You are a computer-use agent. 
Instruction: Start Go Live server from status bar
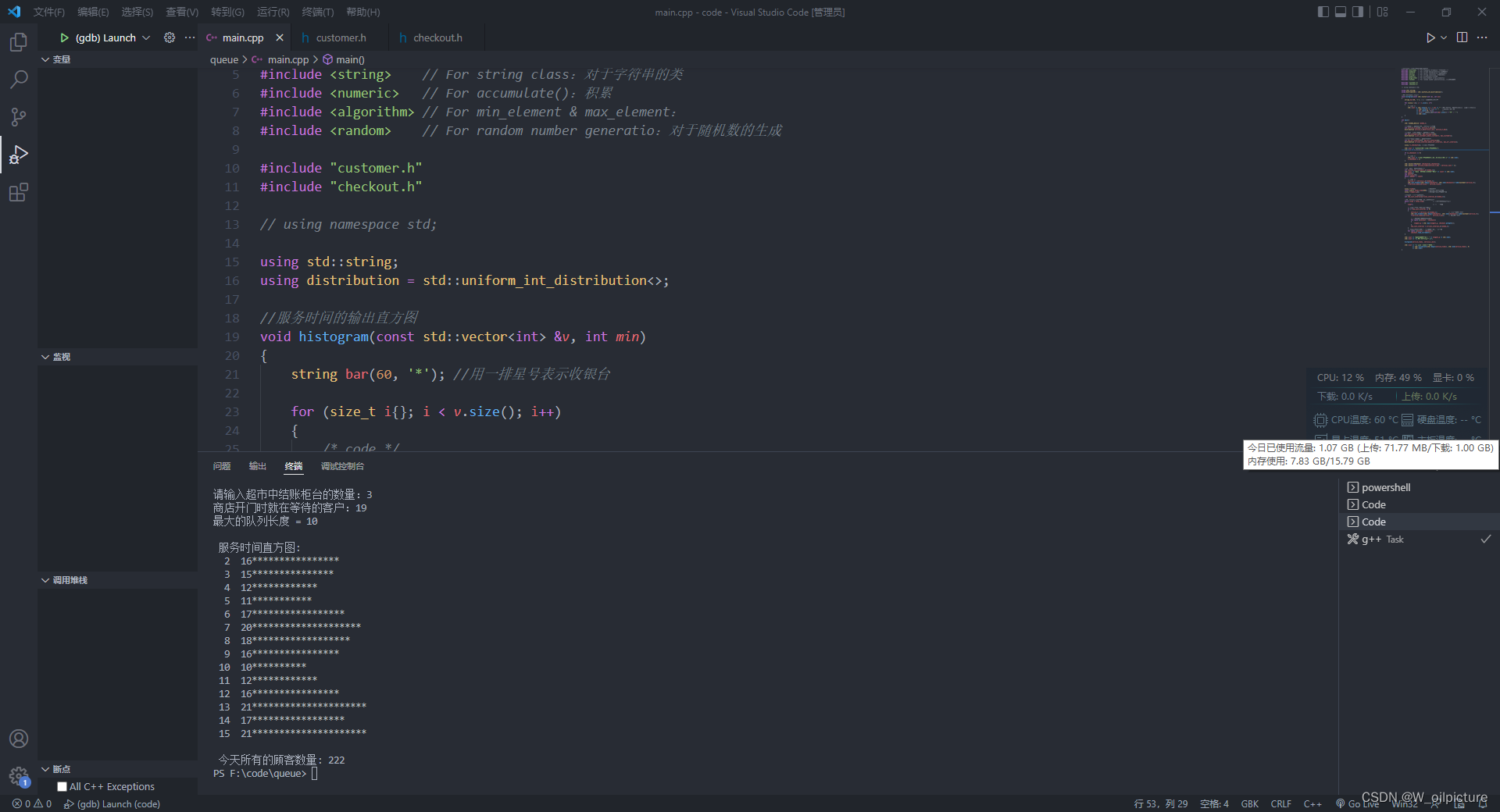[1357, 803]
